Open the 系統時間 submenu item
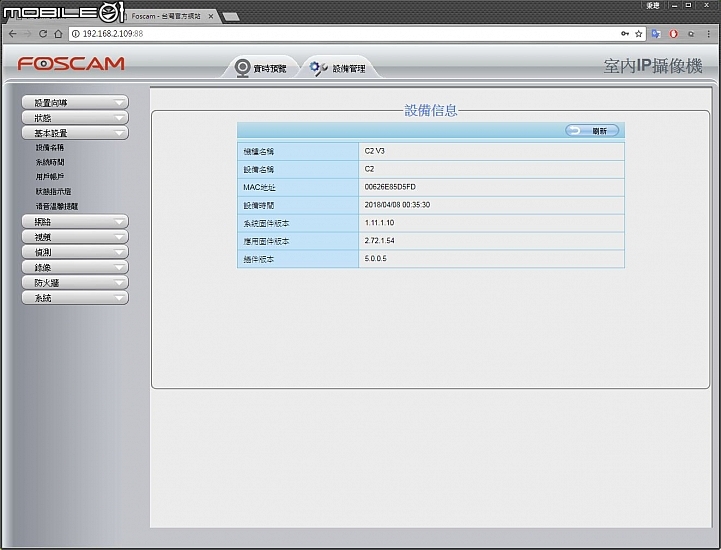The width and height of the screenshot is (721, 550). point(50,162)
